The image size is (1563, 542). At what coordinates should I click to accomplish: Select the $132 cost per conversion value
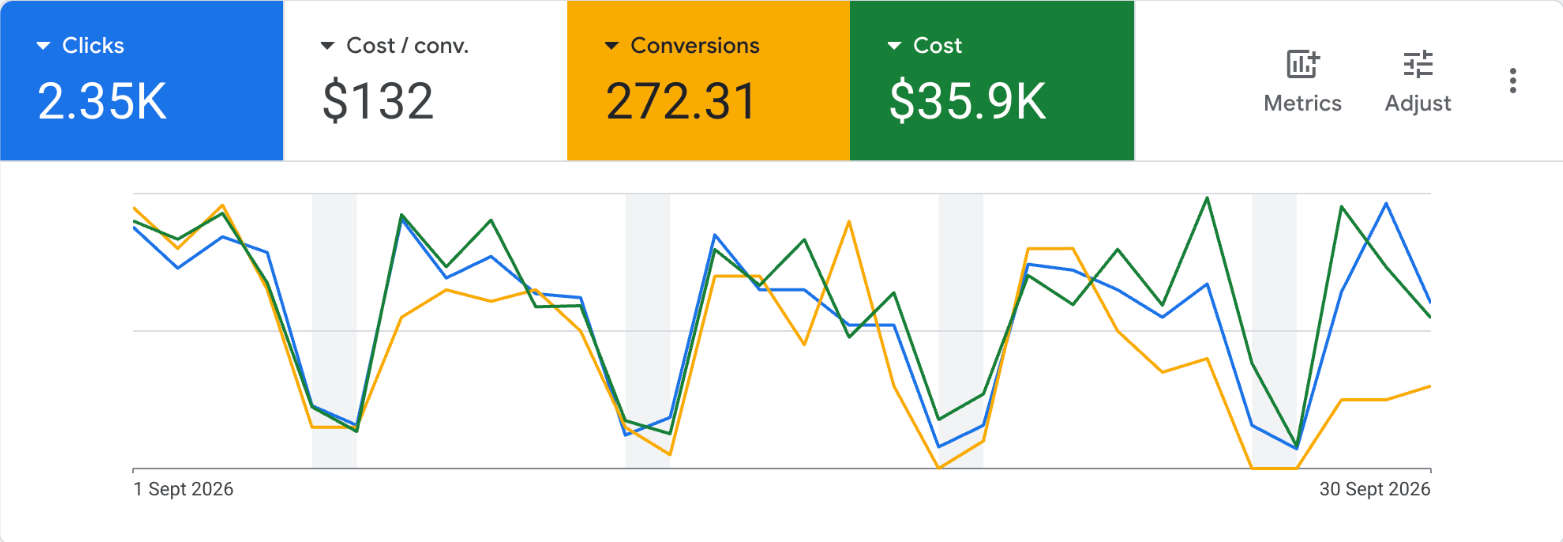point(378,101)
